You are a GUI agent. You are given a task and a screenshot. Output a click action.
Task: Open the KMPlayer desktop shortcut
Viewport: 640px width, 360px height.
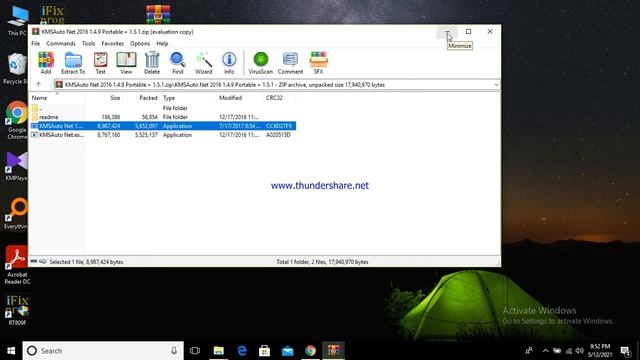[x=16, y=166]
